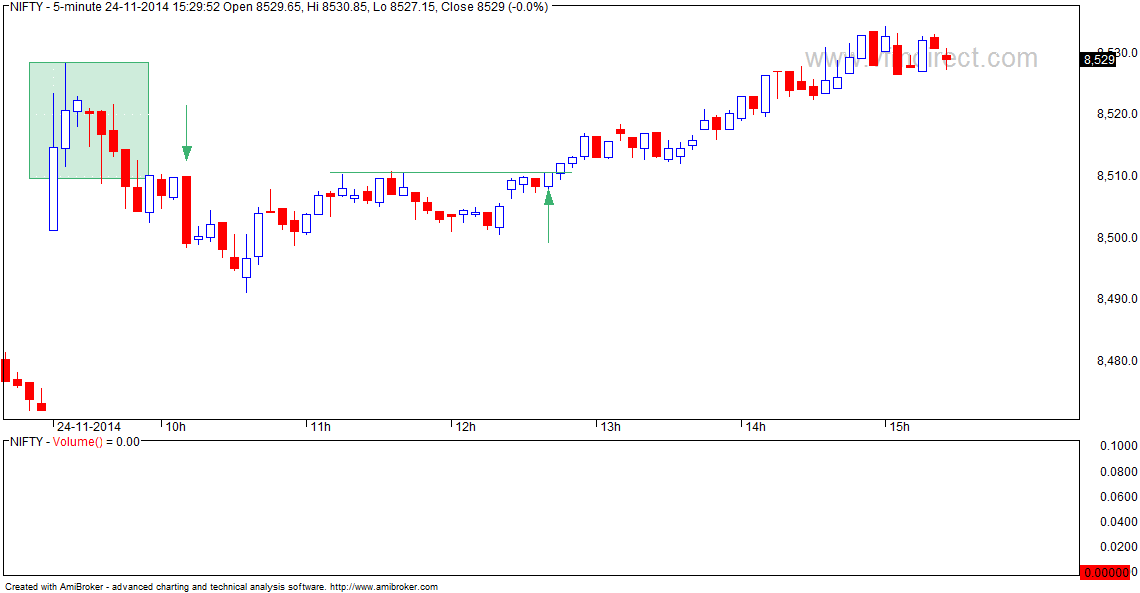
Task: Click the 0.0800 volume axis label
Action: pyautogui.click(x=1120, y=472)
